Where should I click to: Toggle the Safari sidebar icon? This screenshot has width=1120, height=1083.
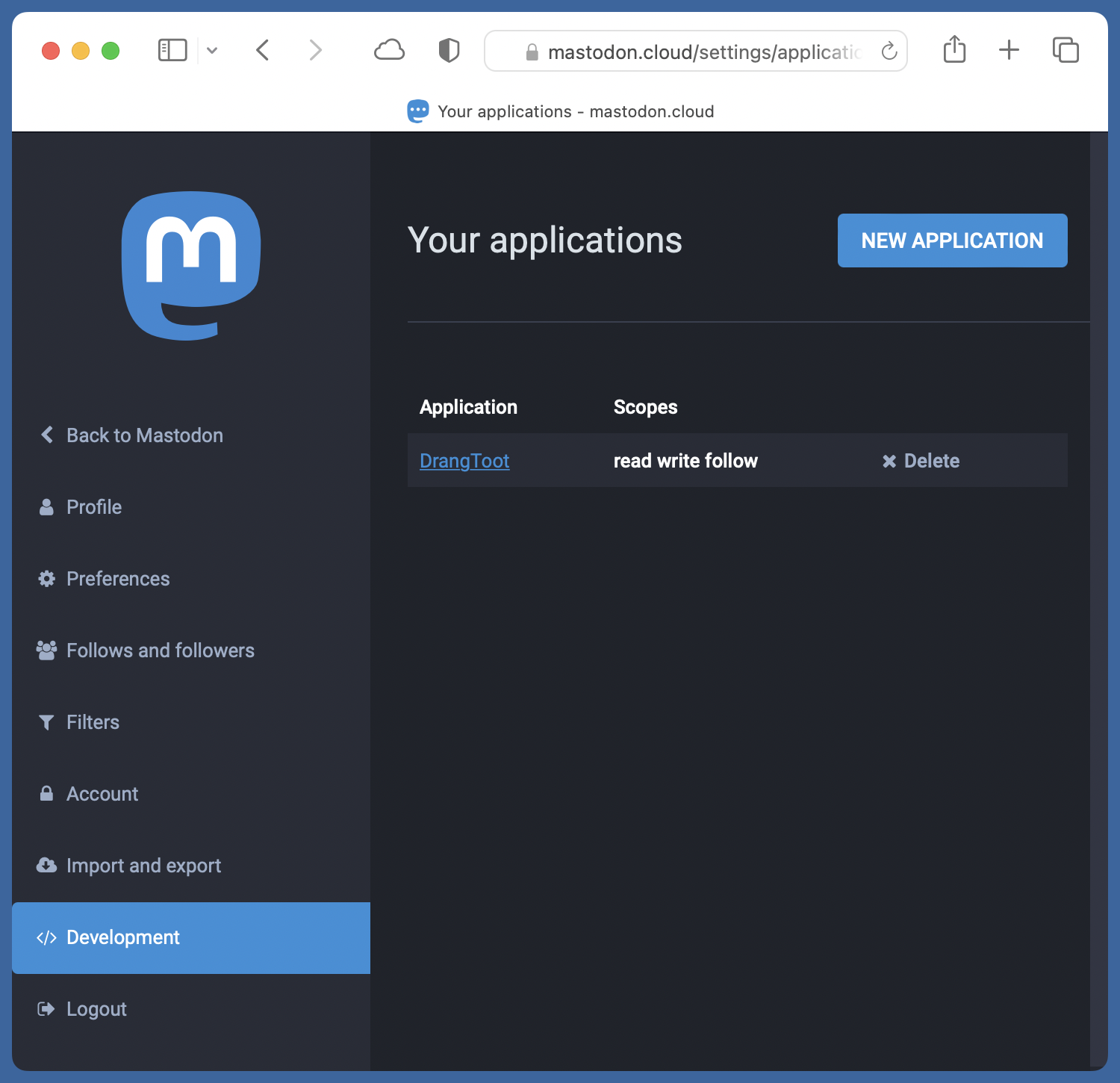click(172, 51)
